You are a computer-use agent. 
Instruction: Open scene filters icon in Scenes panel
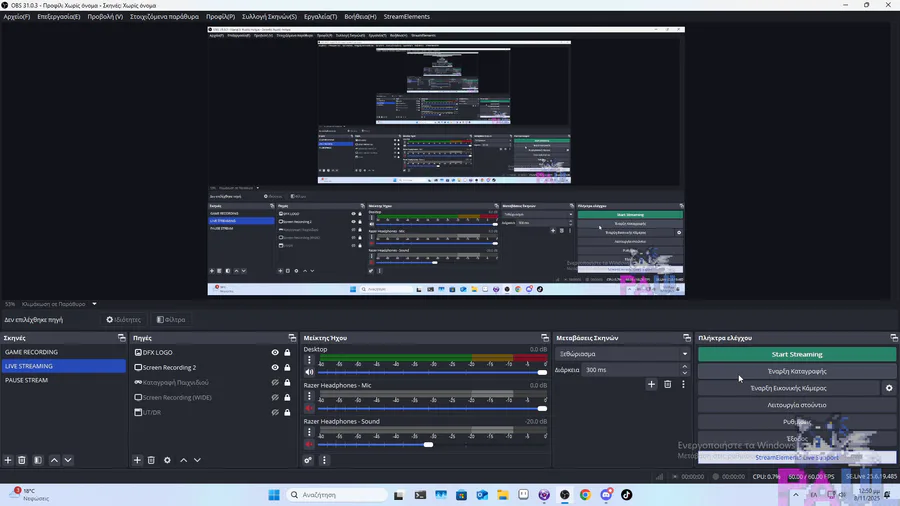coord(38,460)
